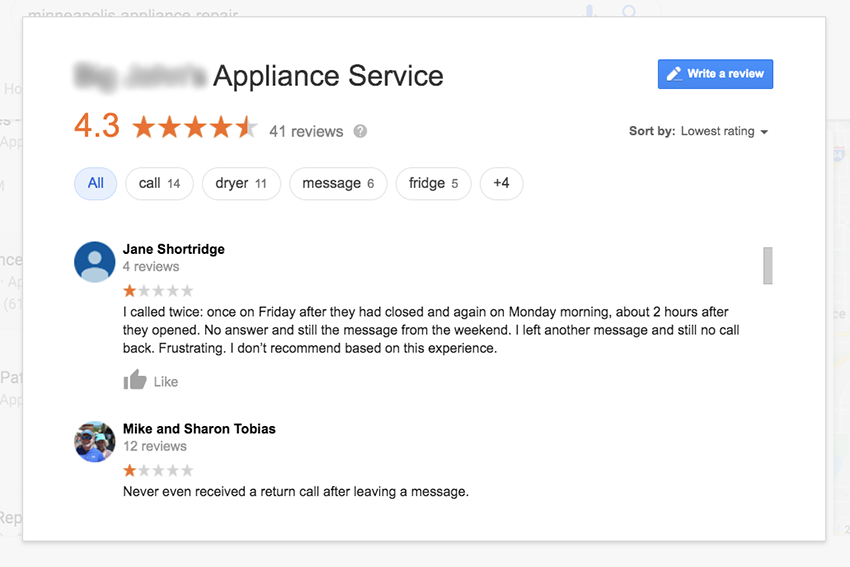Viewport: 850px width, 567px height.
Task: Select the All filter chip
Action: click(x=95, y=183)
